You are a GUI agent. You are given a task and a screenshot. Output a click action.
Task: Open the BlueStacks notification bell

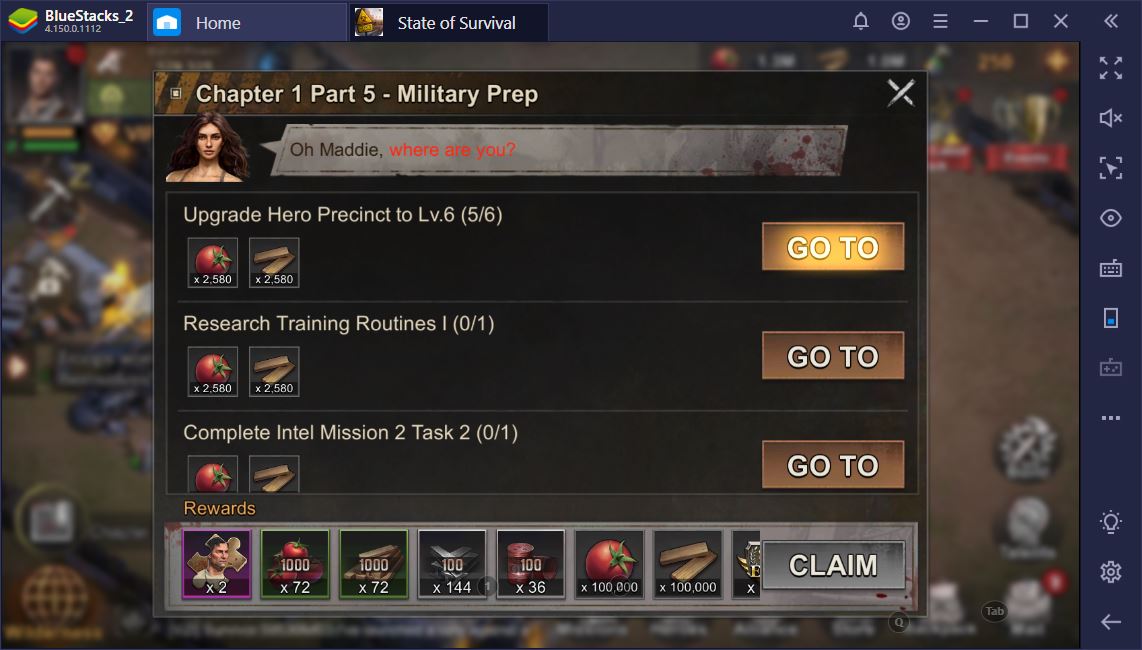click(861, 22)
